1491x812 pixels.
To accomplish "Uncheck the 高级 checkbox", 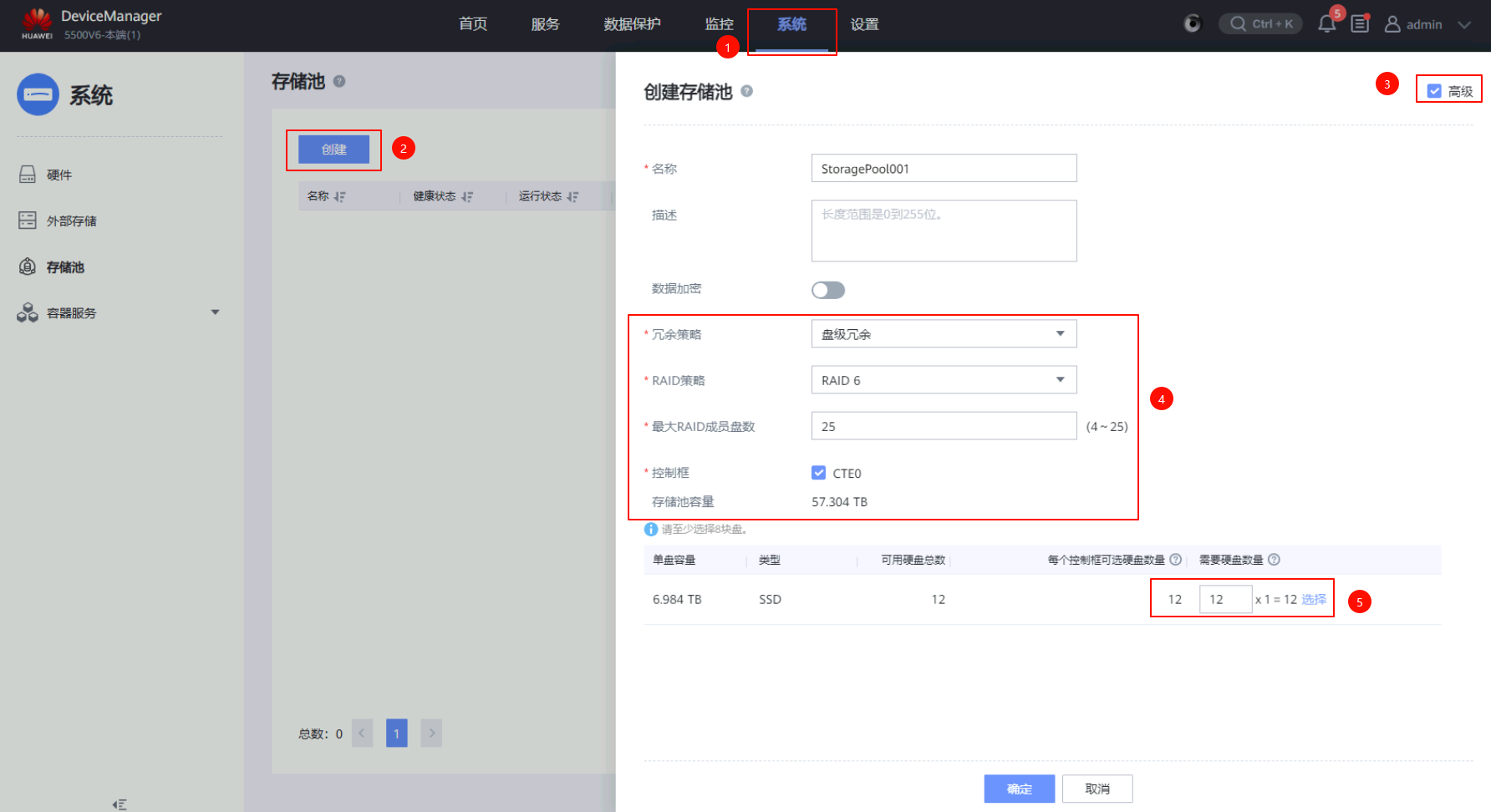I will 1434,91.
